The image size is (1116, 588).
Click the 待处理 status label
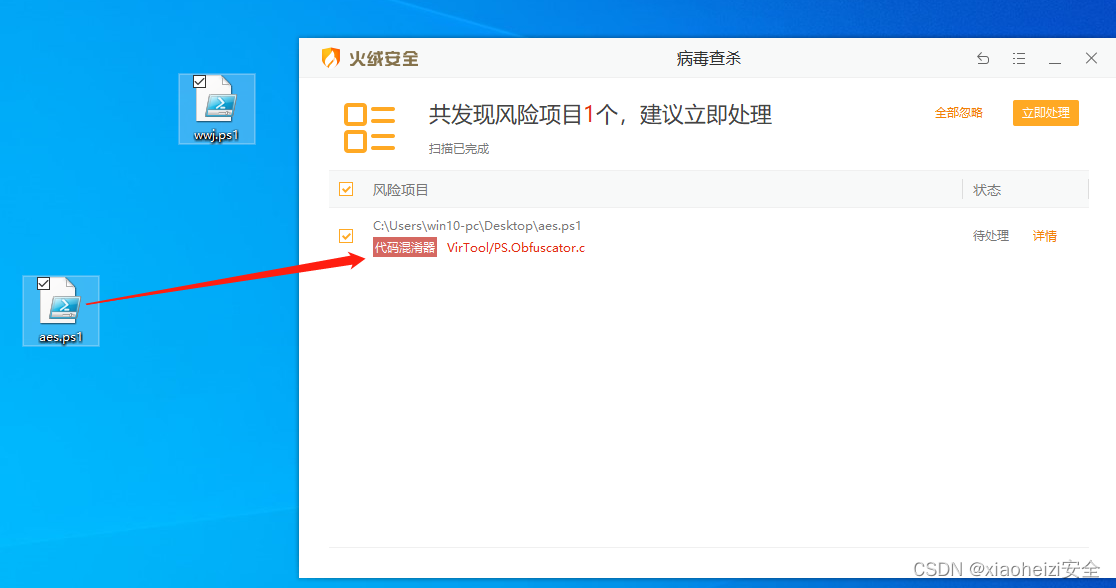click(x=990, y=235)
